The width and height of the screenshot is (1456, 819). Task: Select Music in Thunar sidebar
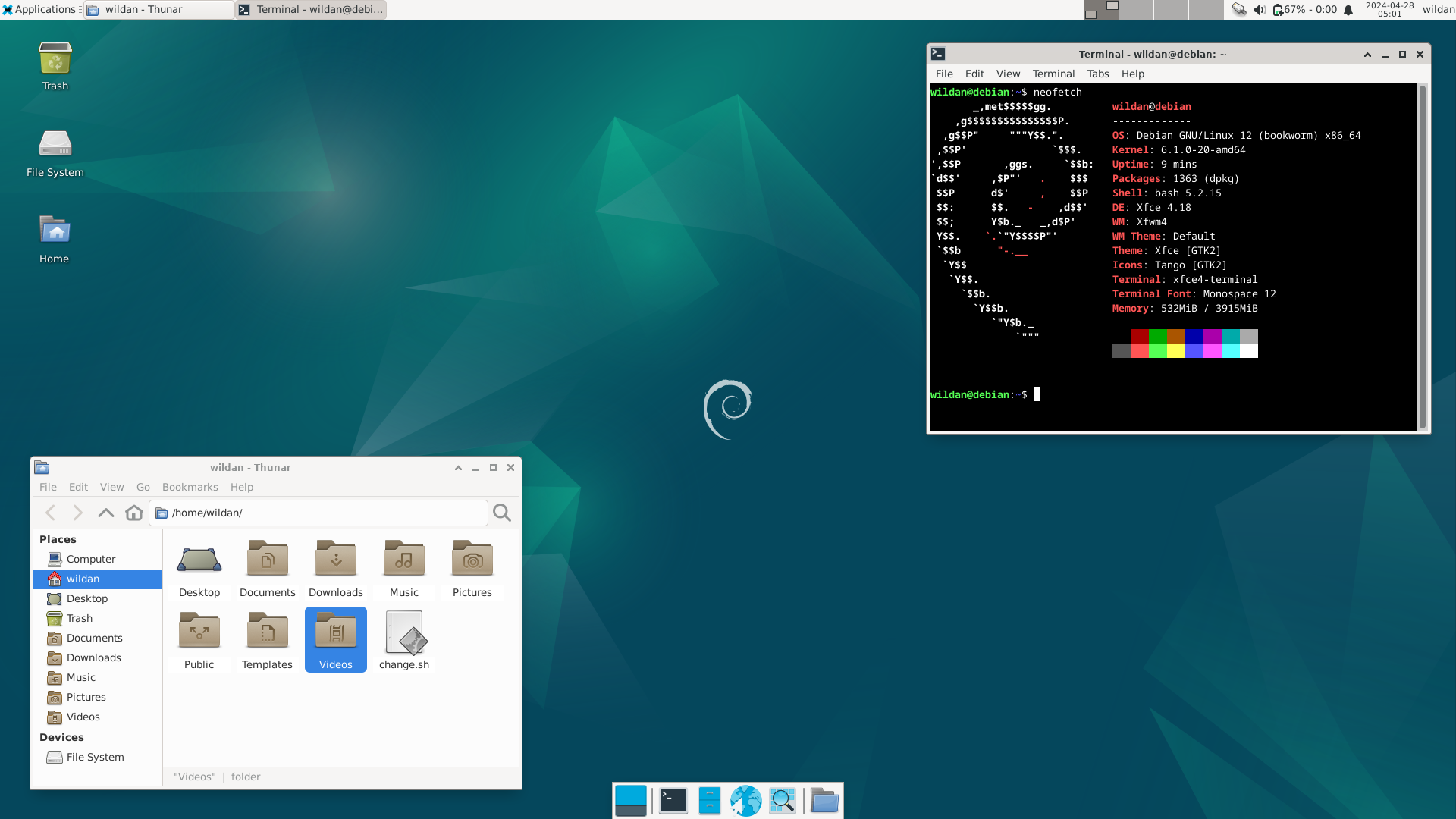coord(98,677)
